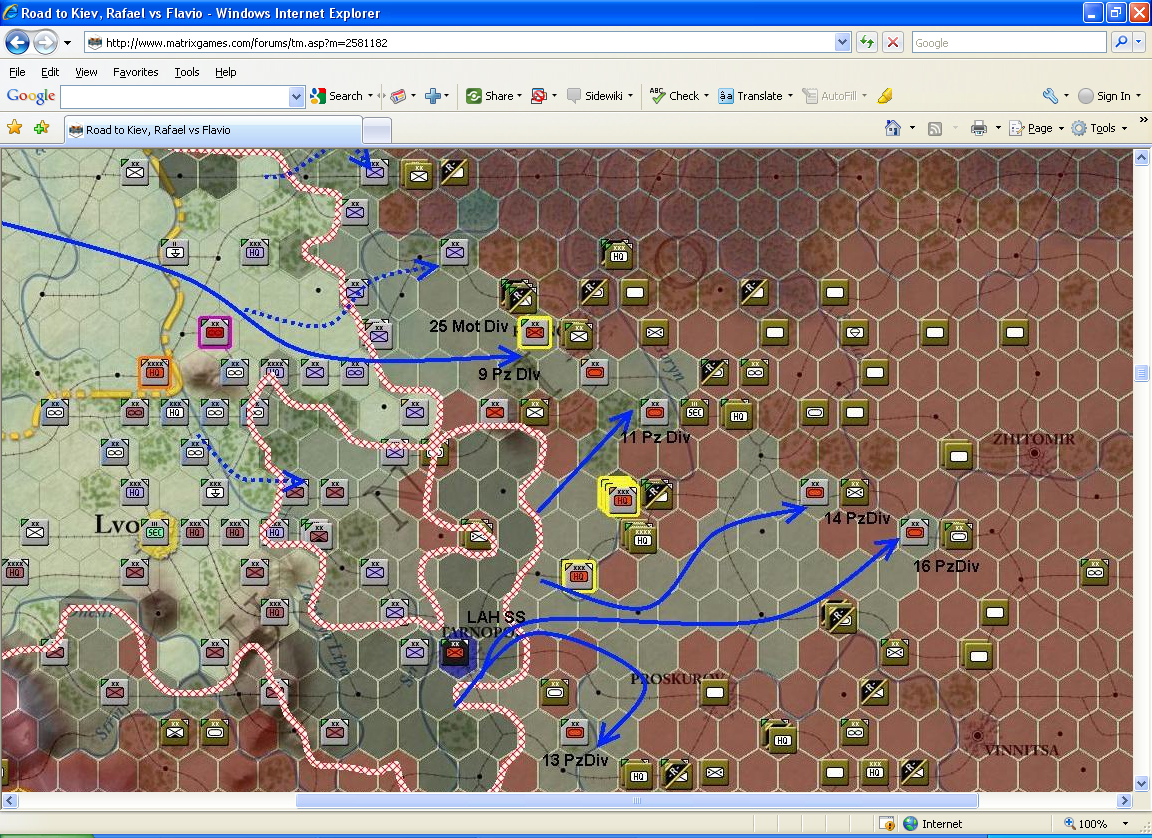Expand the address bar history dropdown
The width and height of the screenshot is (1152, 838).
[x=843, y=43]
